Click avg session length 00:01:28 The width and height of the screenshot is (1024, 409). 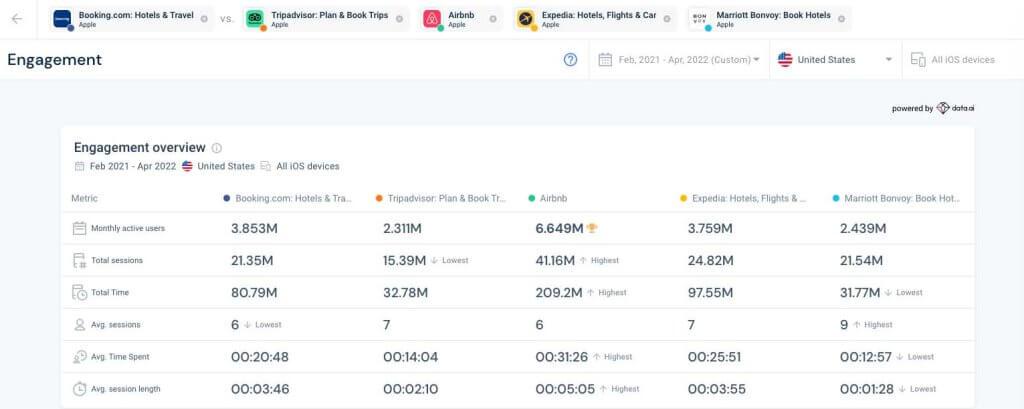coord(867,389)
